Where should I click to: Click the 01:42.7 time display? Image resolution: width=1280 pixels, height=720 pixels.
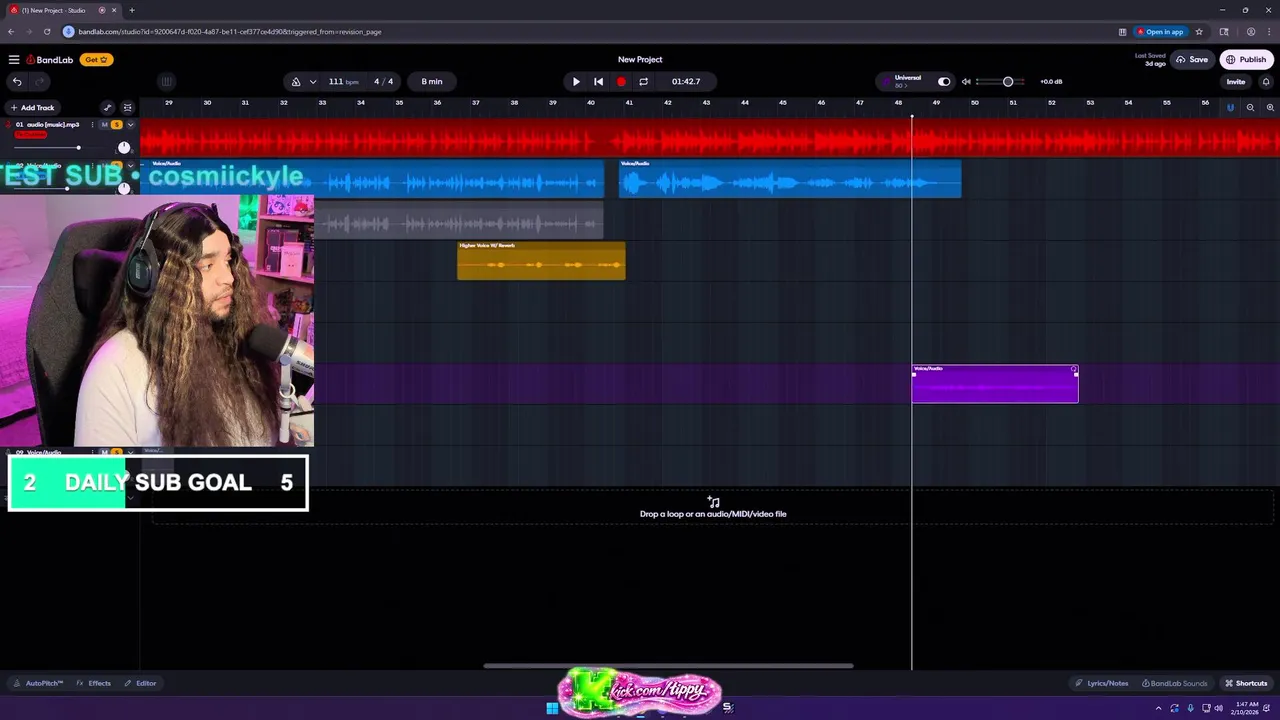click(x=686, y=82)
